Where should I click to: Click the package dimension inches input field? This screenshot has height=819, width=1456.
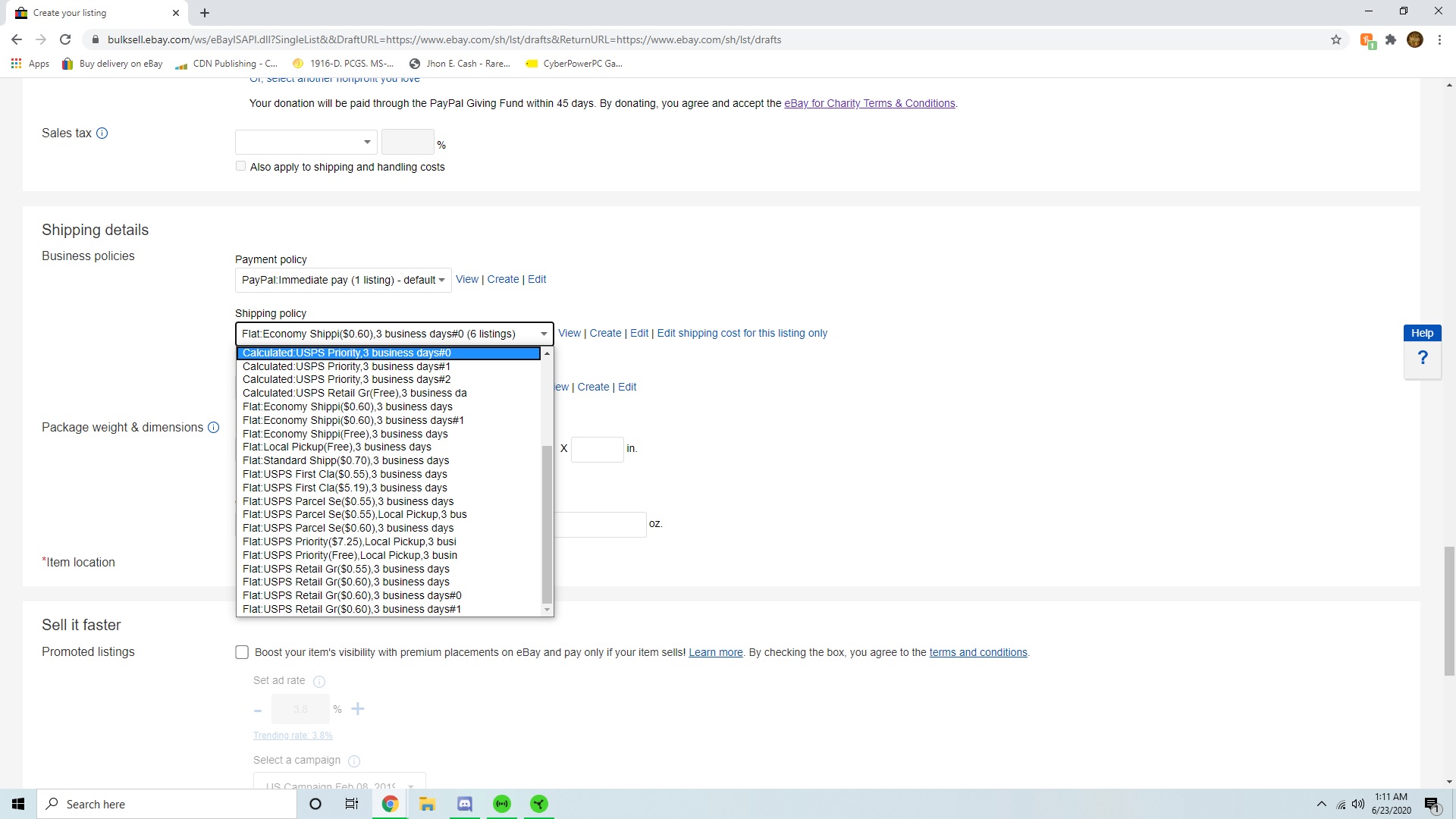pos(597,450)
